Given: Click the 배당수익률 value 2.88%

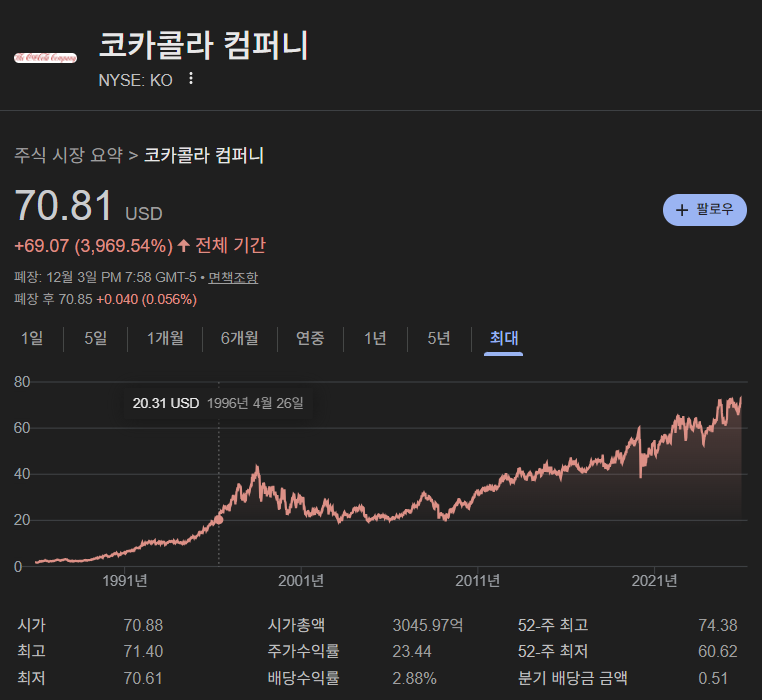Looking at the screenshot, I should tap(415, 678).
